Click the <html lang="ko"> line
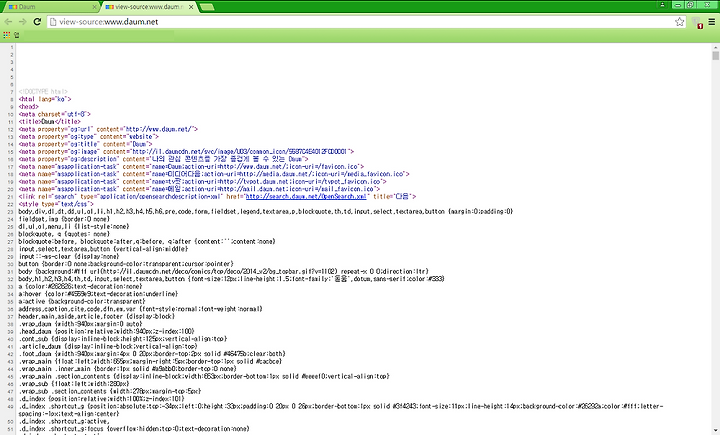Image resolution: width=720 pixels, height=435 pixels. click(x=45, y=99)
